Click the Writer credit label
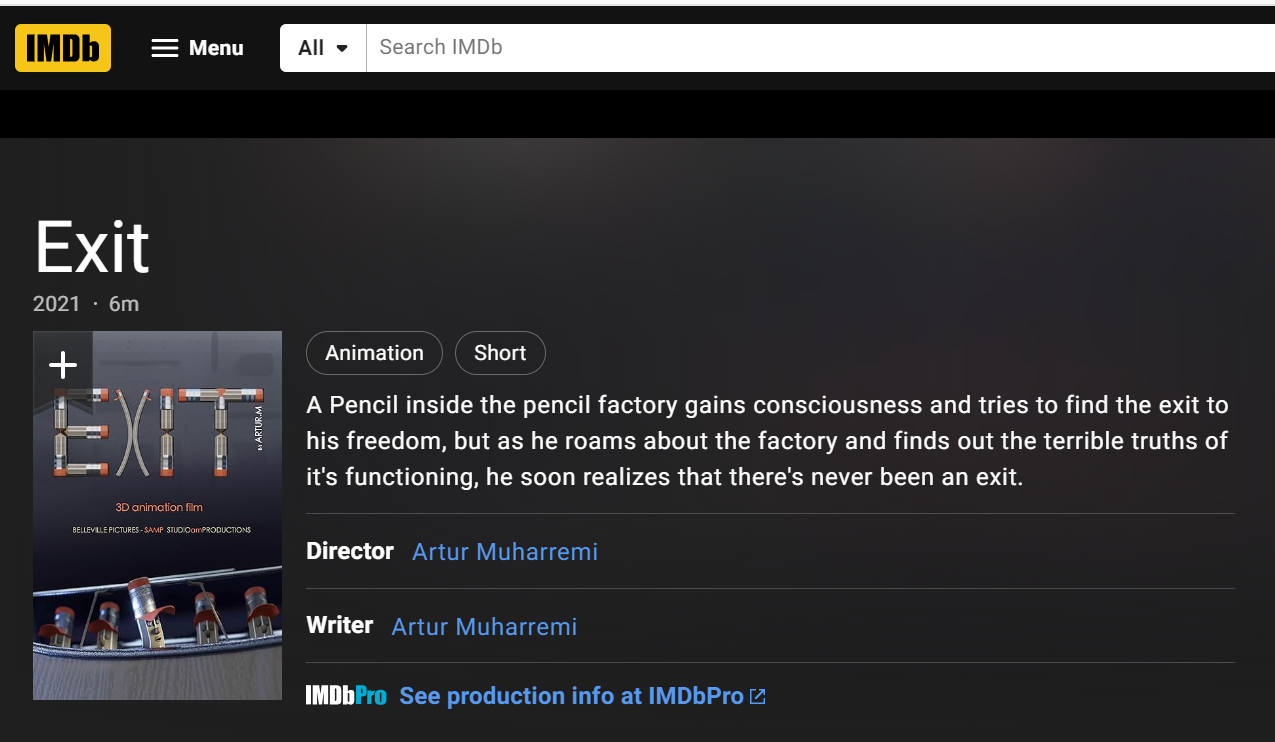 click(x=339, y=626)
